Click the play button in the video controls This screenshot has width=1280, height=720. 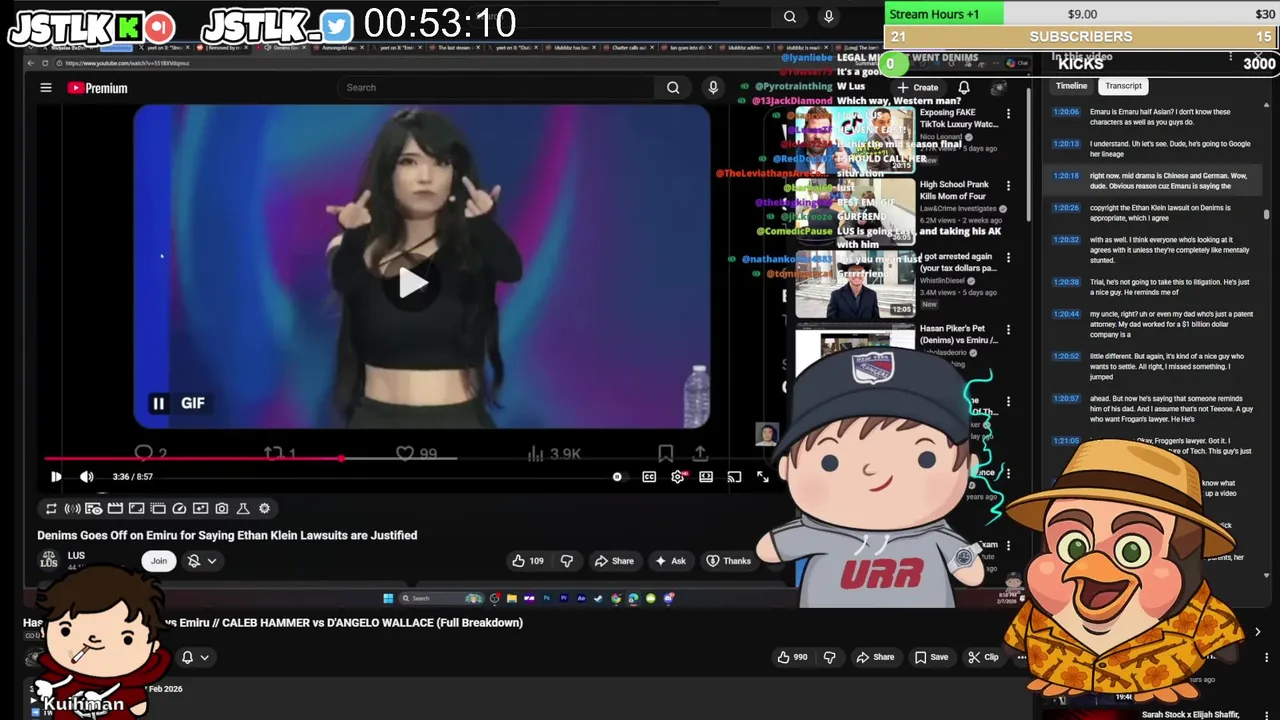click(56, 477)
